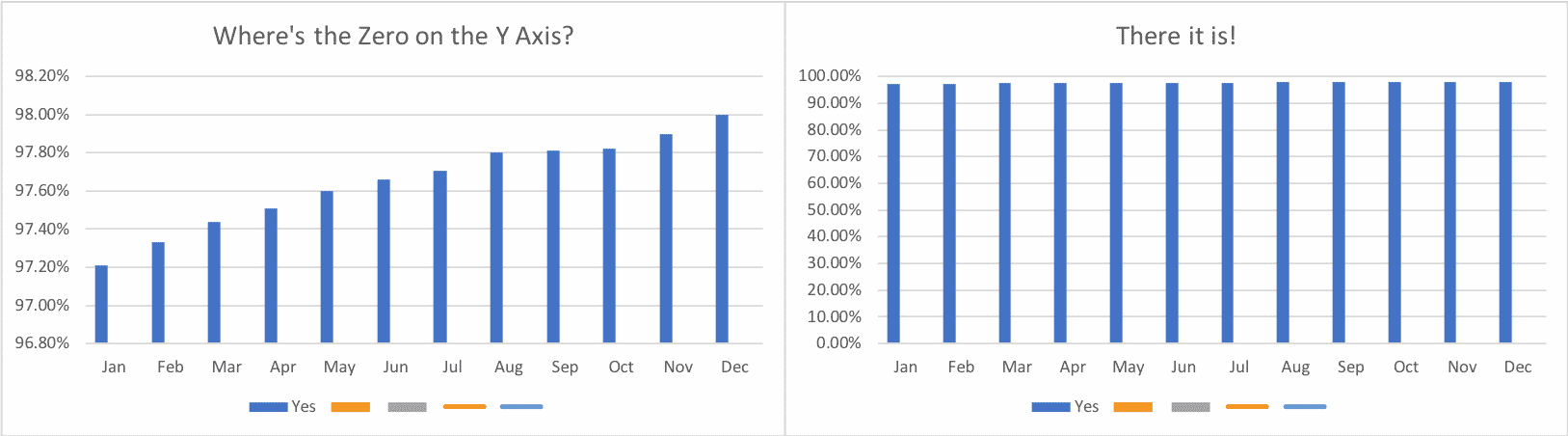Click the Yes legend entry in right chart

tap(1065, 407)
